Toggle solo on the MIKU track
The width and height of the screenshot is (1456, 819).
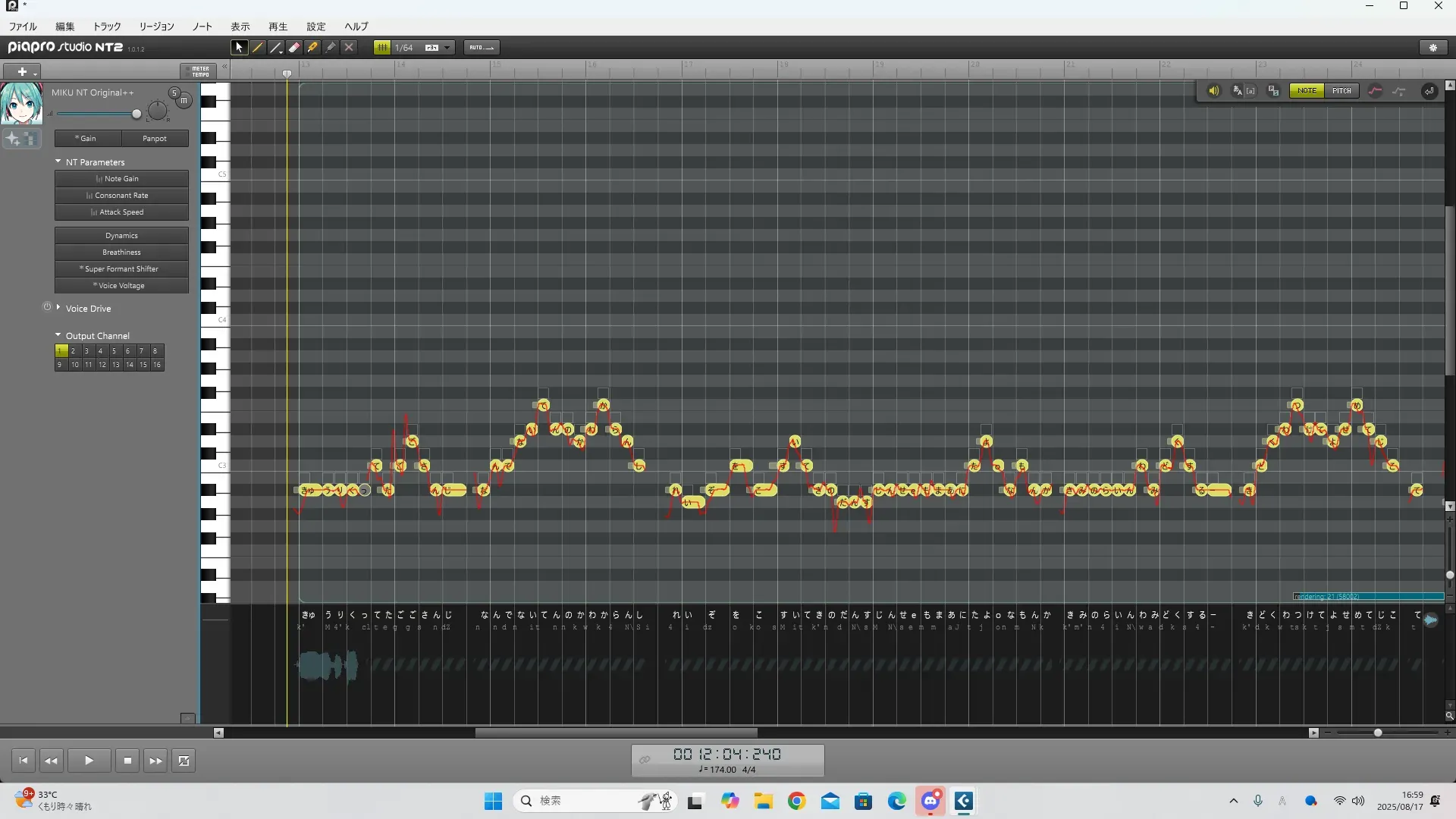click(x=174, y=93)
